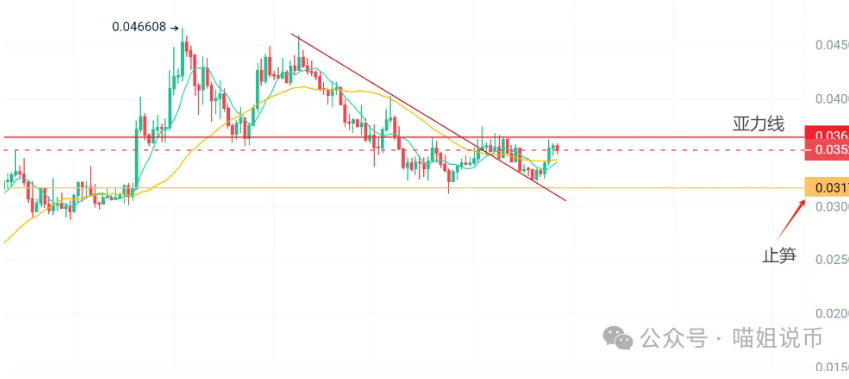Select the descending red trendline

(x=428, y=117)
